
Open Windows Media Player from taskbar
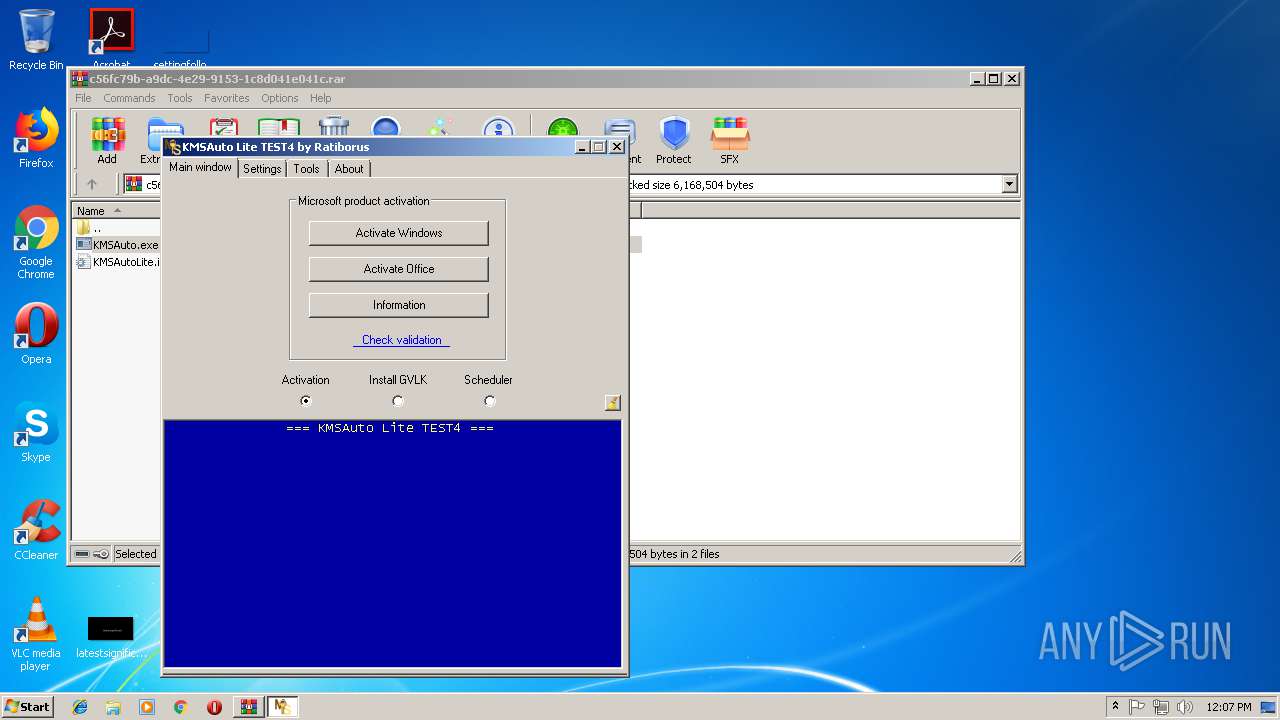coord(147,707)
